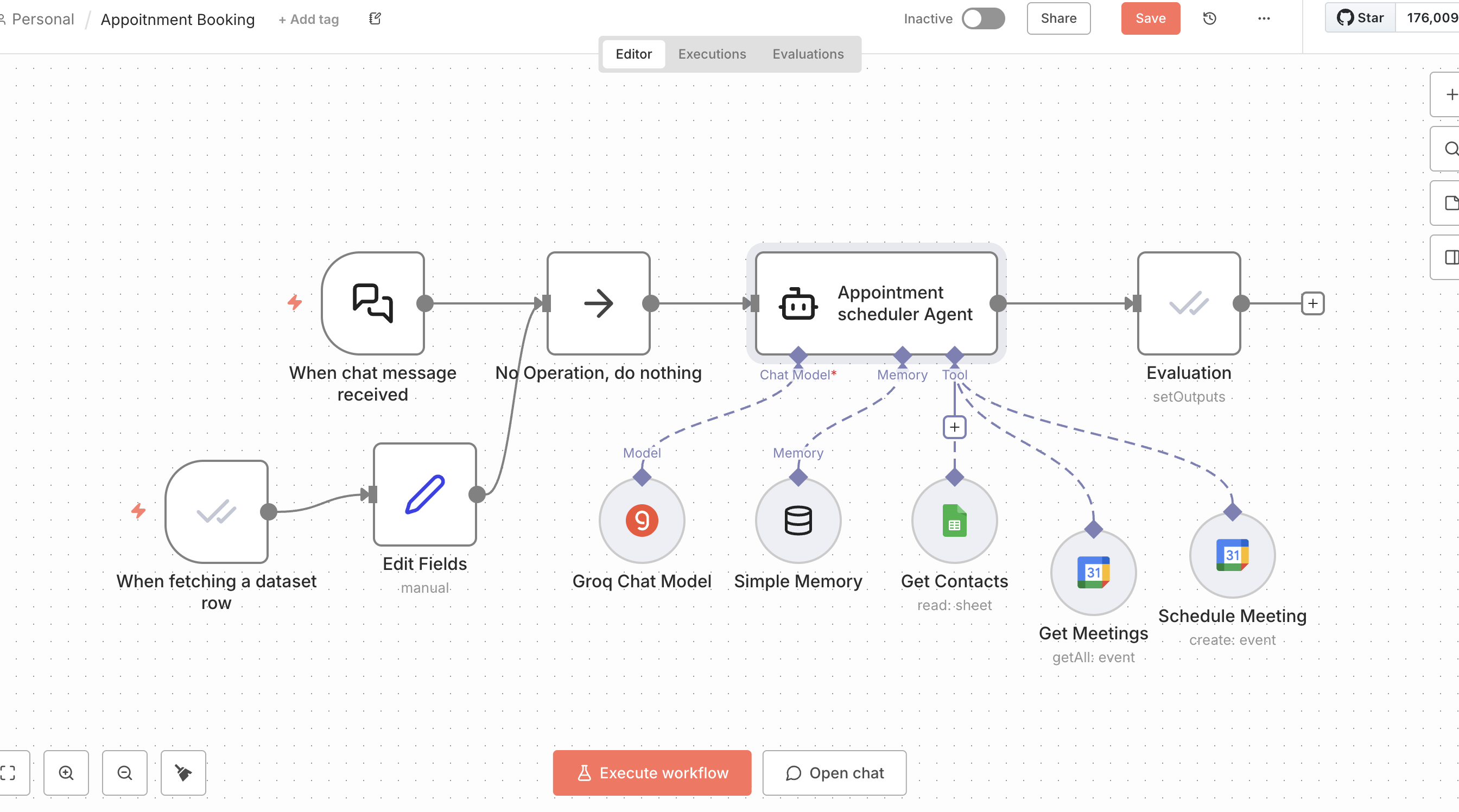This screenshot has width=1459, height=812.
Task: Click the Groq Chat Model node icon
Action: [x=642, y=520]
